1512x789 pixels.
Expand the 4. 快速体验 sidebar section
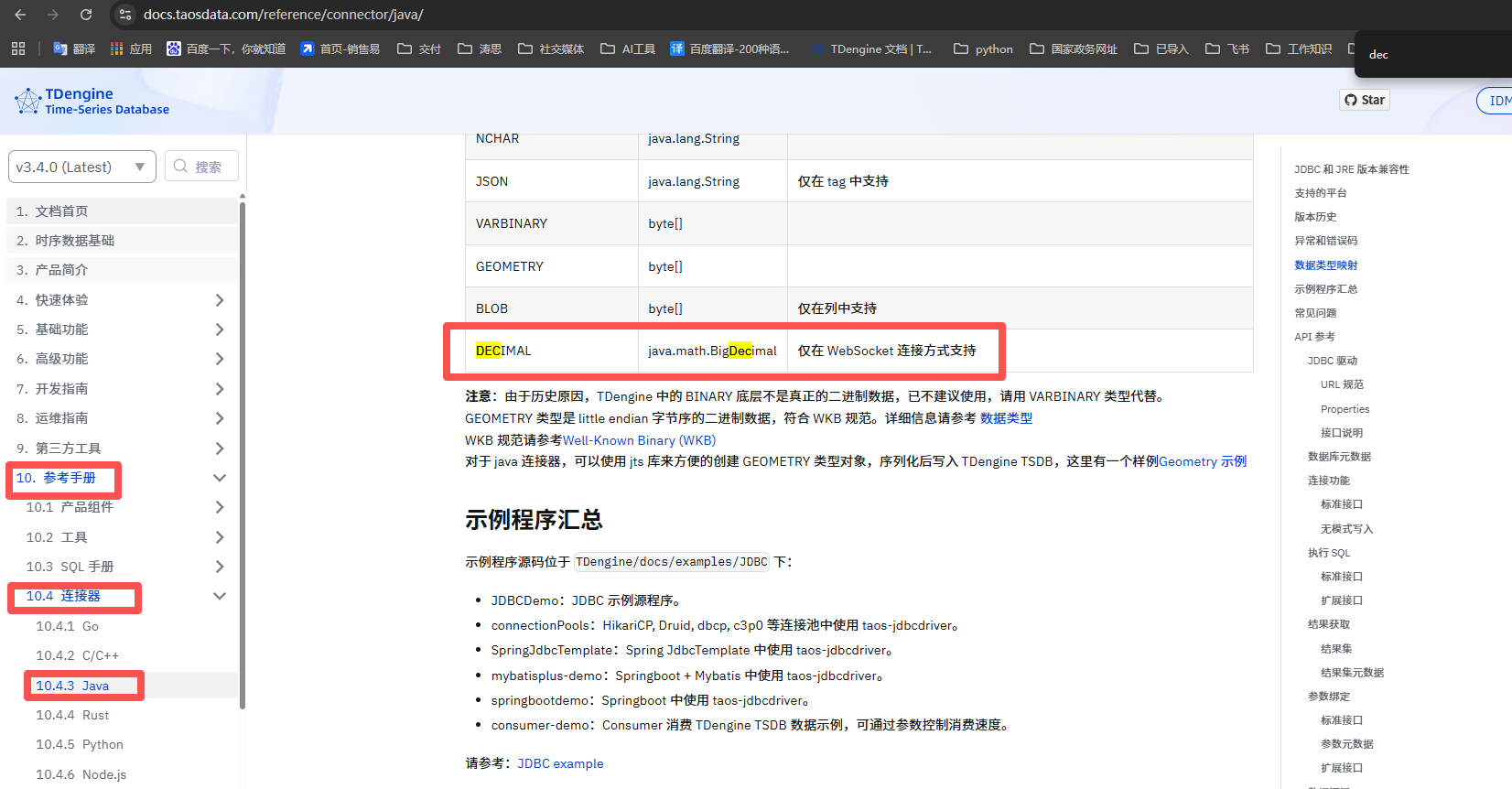(x=219, y=300)
